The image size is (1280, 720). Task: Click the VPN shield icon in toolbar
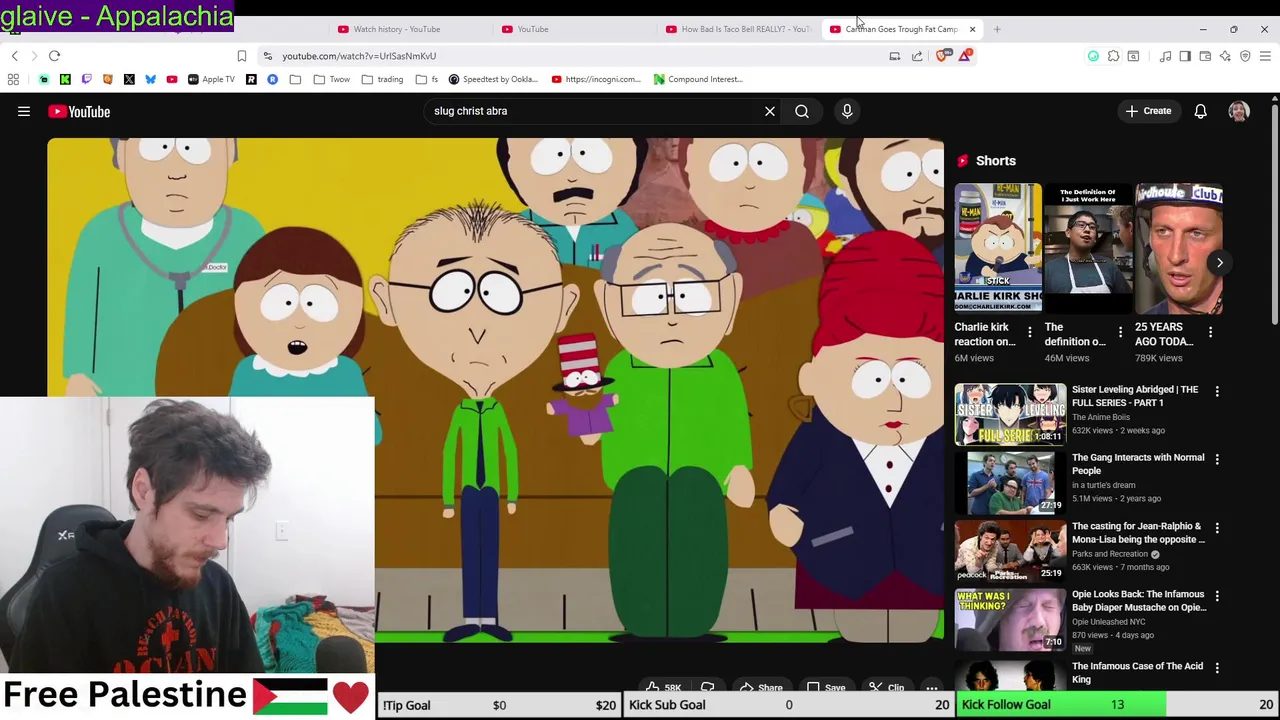tap(1245, 56)
